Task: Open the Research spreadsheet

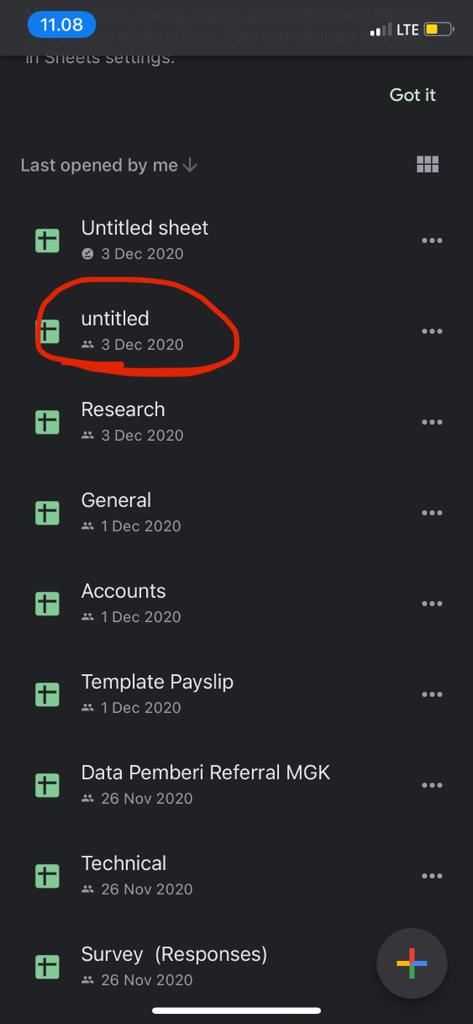Action: coord(236,422)
